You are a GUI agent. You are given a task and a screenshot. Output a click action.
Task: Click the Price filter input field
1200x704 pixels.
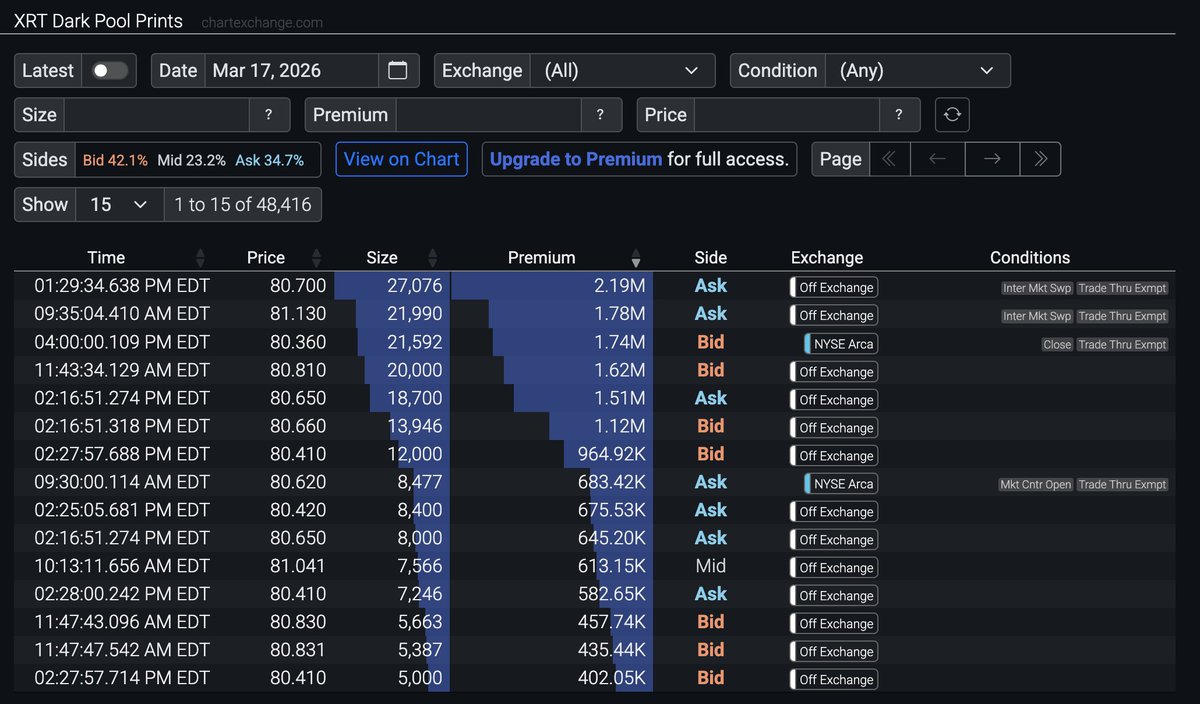[x=787, y=115]
